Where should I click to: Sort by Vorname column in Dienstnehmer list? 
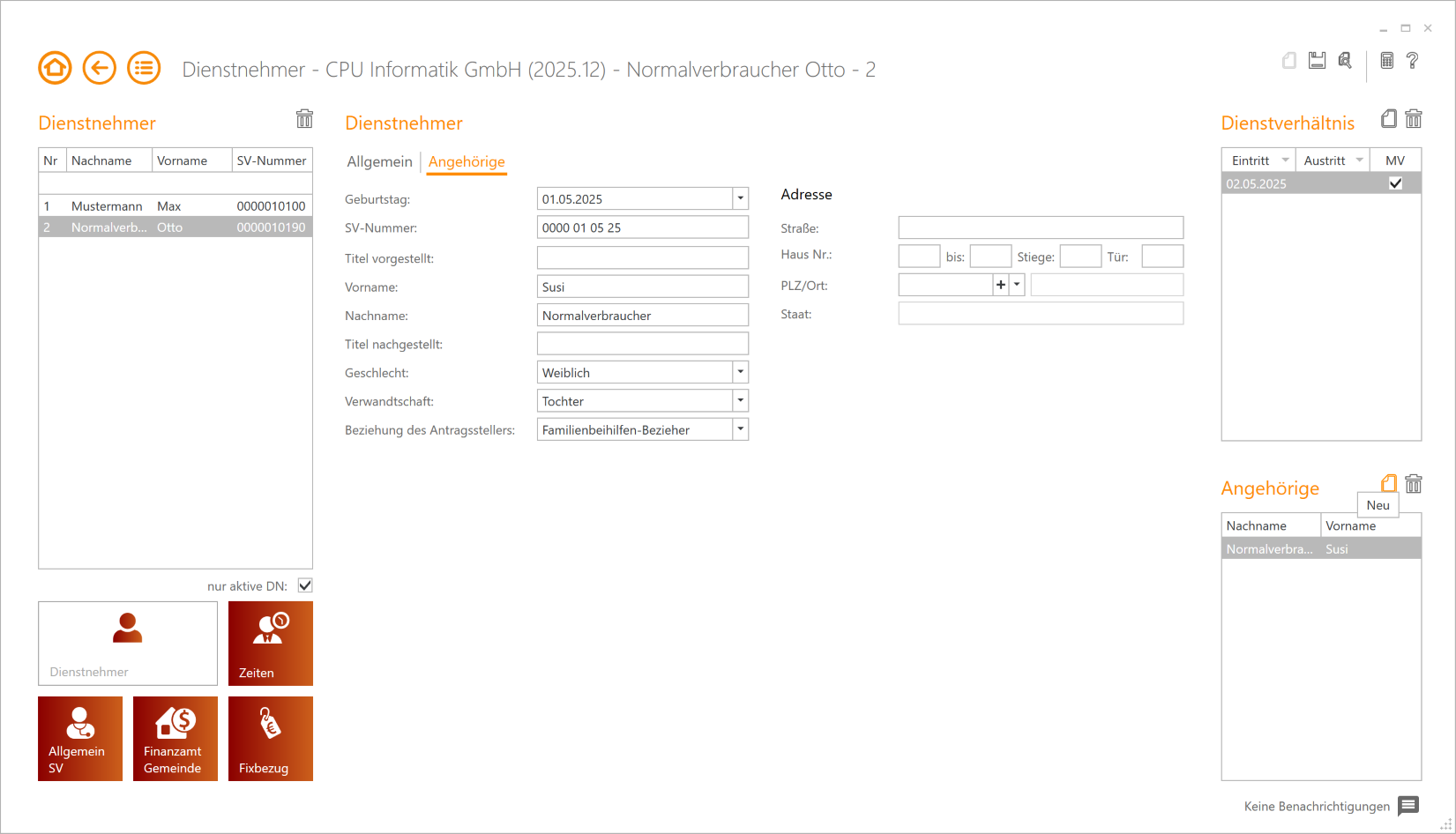[x=191, y=160]
